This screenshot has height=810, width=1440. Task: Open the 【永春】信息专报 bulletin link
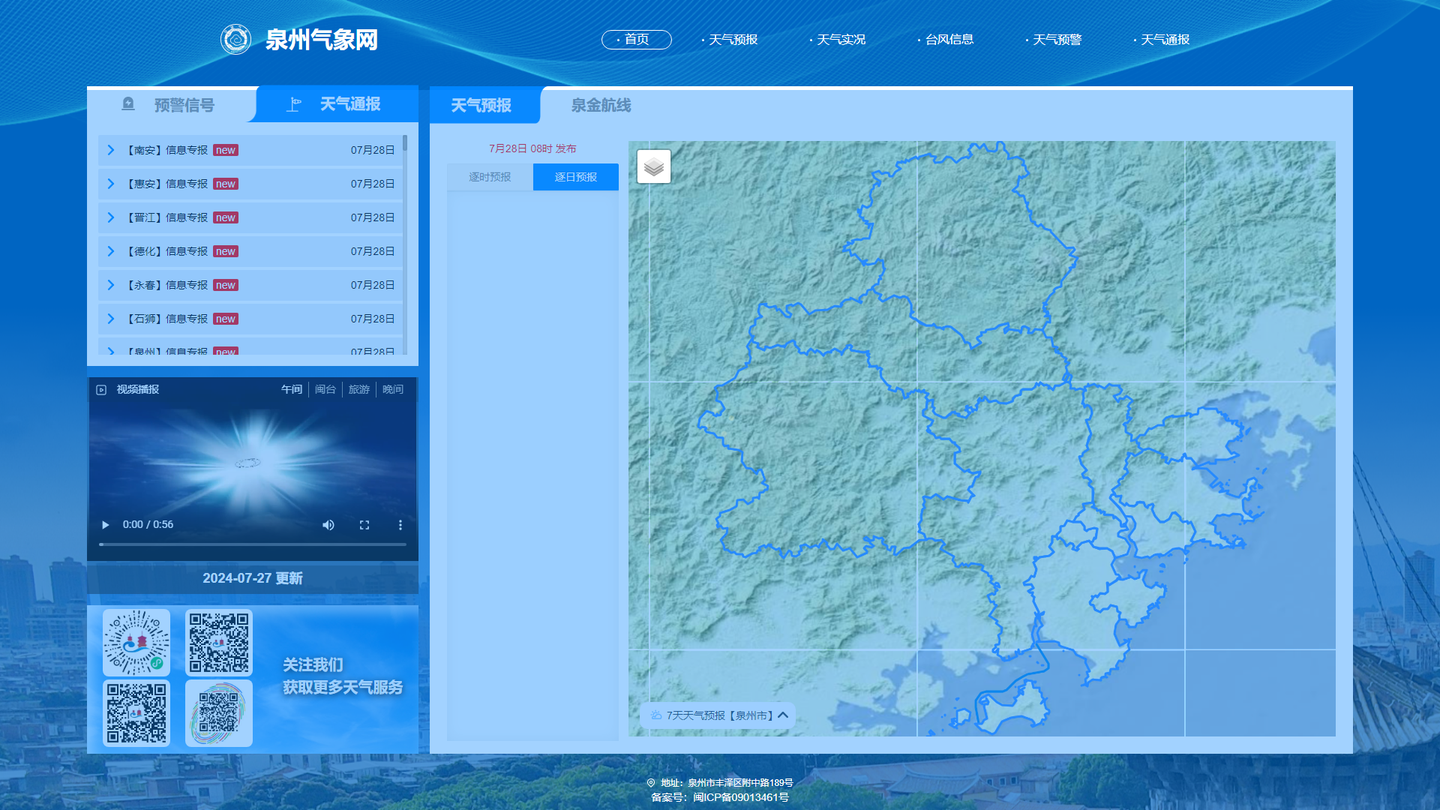[x=166, y=285]
